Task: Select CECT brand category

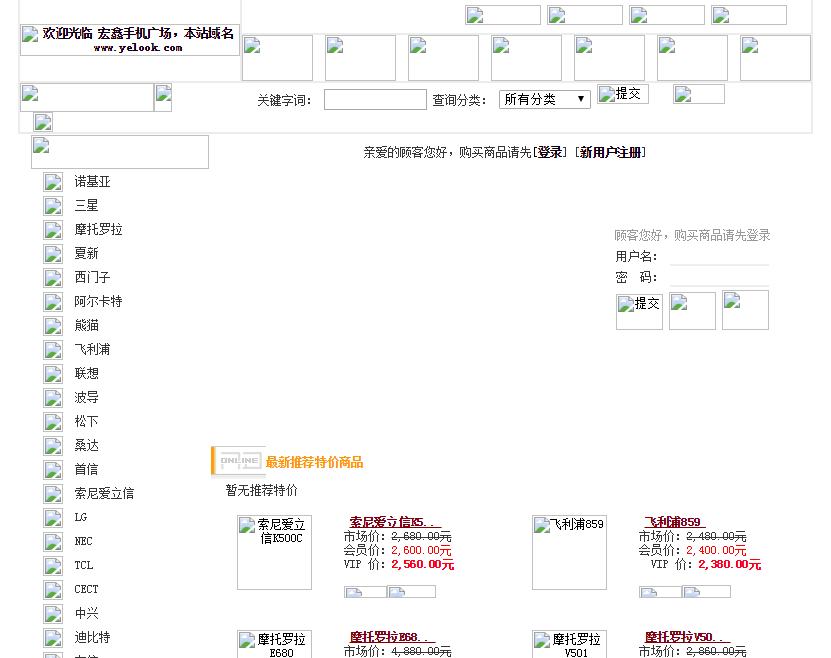Action: [86, 589]
